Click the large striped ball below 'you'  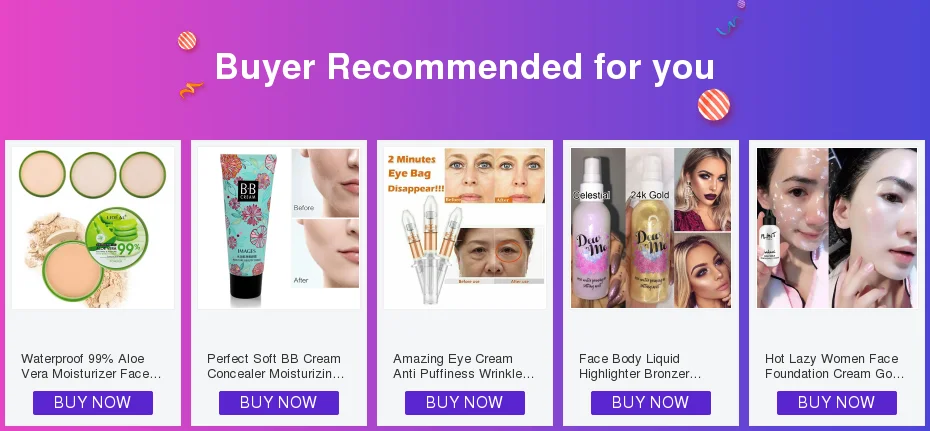tap(714, 105)
